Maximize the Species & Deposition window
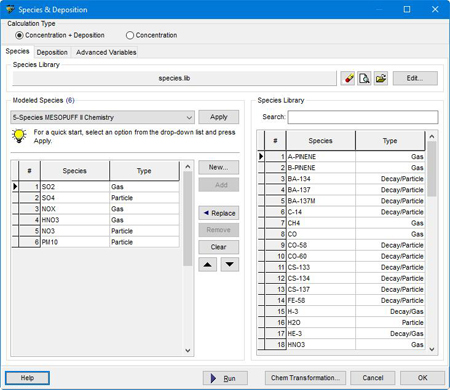This screenshot has height=390, width=450. pyautogui.click(x=407, y=9)
